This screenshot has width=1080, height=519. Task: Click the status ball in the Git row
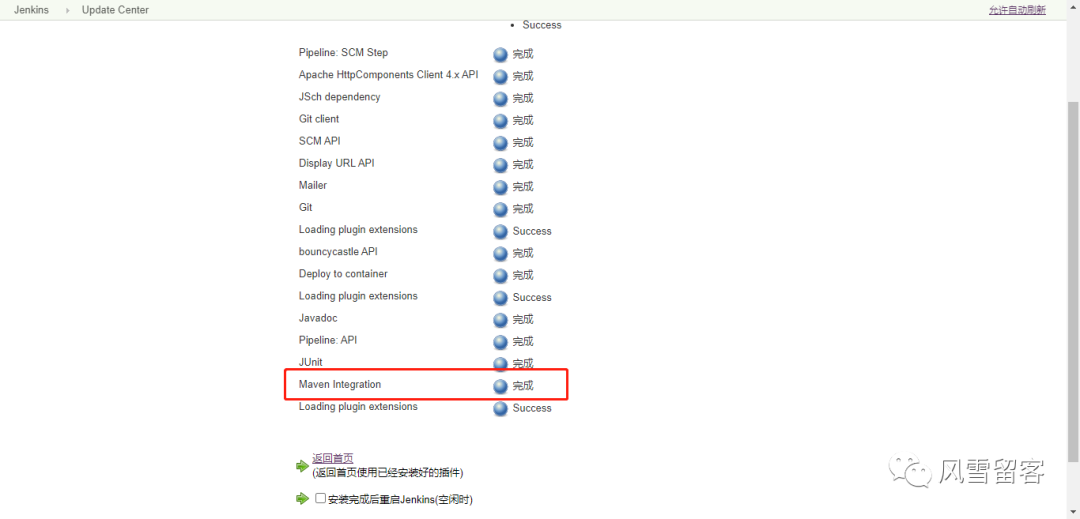tap(501, 209)
